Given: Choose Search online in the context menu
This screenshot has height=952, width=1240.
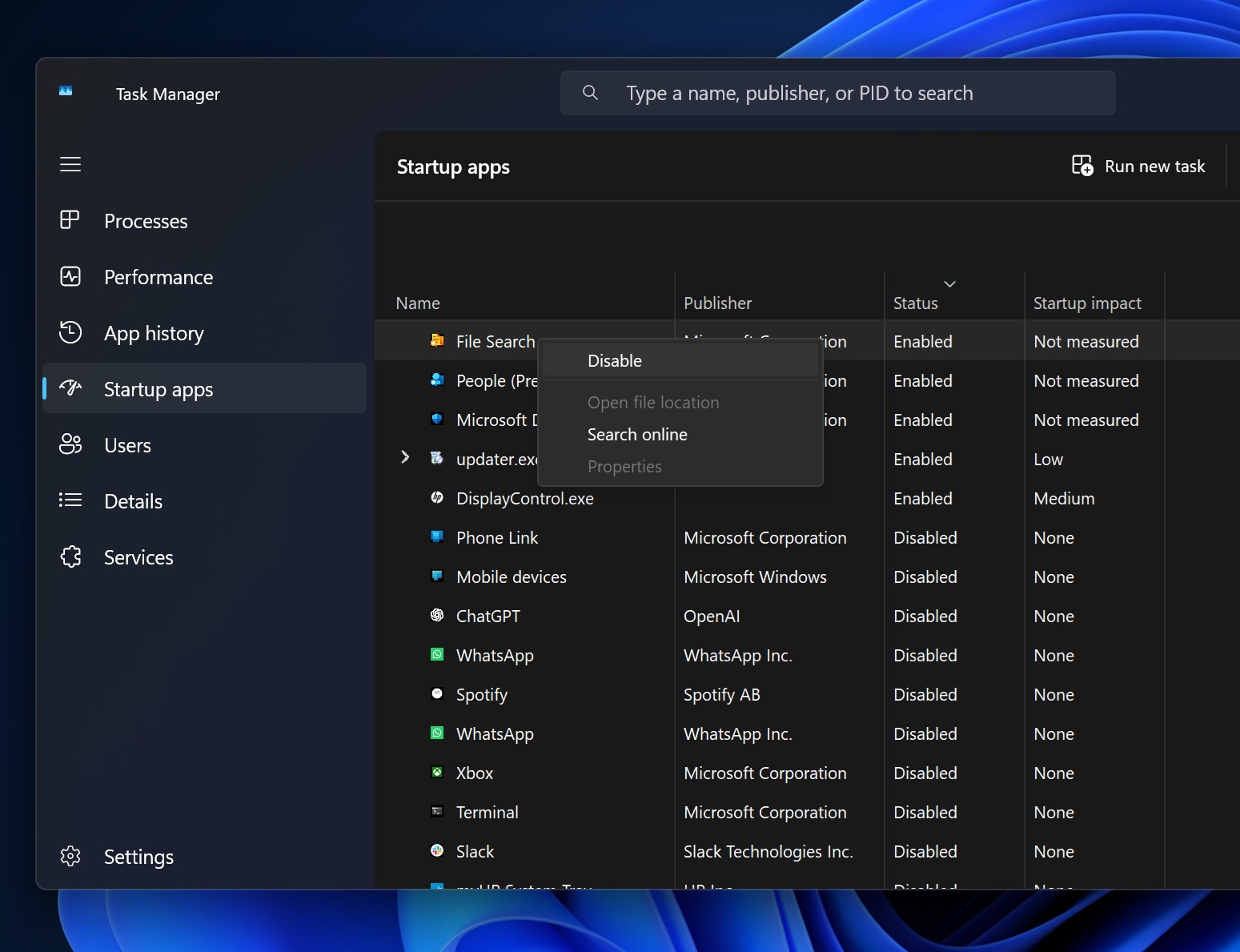Looking at the screenshot, I should [x=637, y=434].
